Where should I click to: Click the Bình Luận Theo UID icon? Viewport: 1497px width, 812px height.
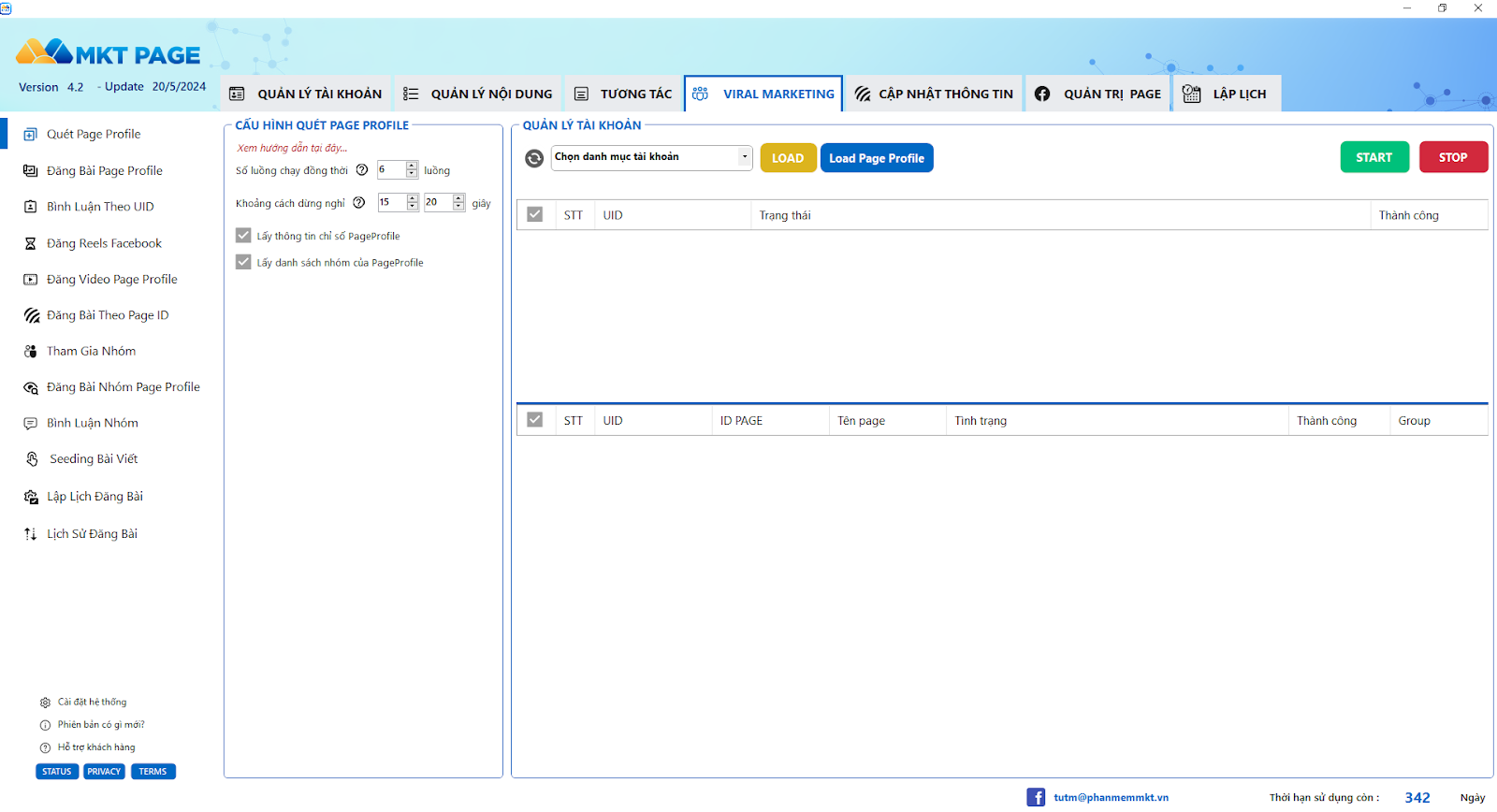click(x=30, y=207)
